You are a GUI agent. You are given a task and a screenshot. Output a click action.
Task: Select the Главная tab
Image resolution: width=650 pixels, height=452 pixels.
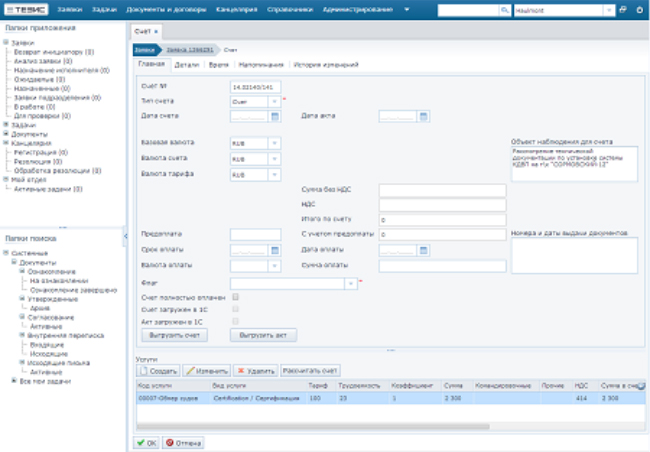(151, 64)
